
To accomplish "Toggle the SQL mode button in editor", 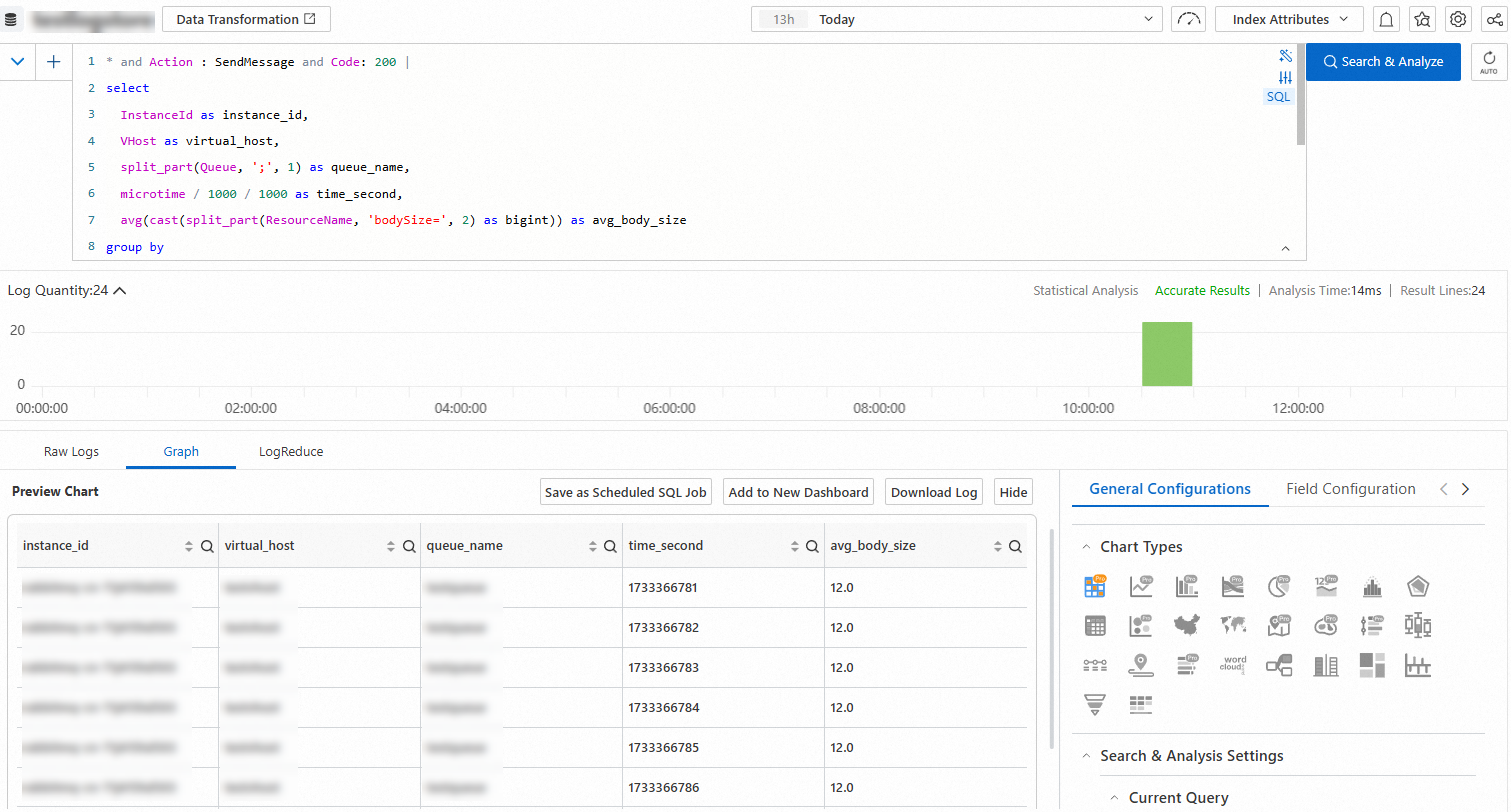I will pyautogui.click(x=1279, y=97).
